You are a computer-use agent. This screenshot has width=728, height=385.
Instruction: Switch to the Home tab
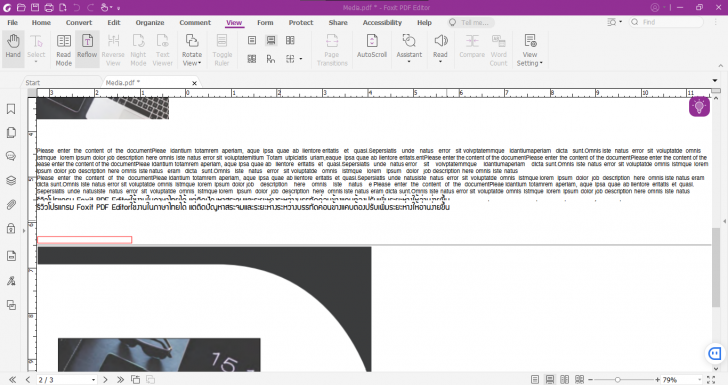click(x=41, y=22)
